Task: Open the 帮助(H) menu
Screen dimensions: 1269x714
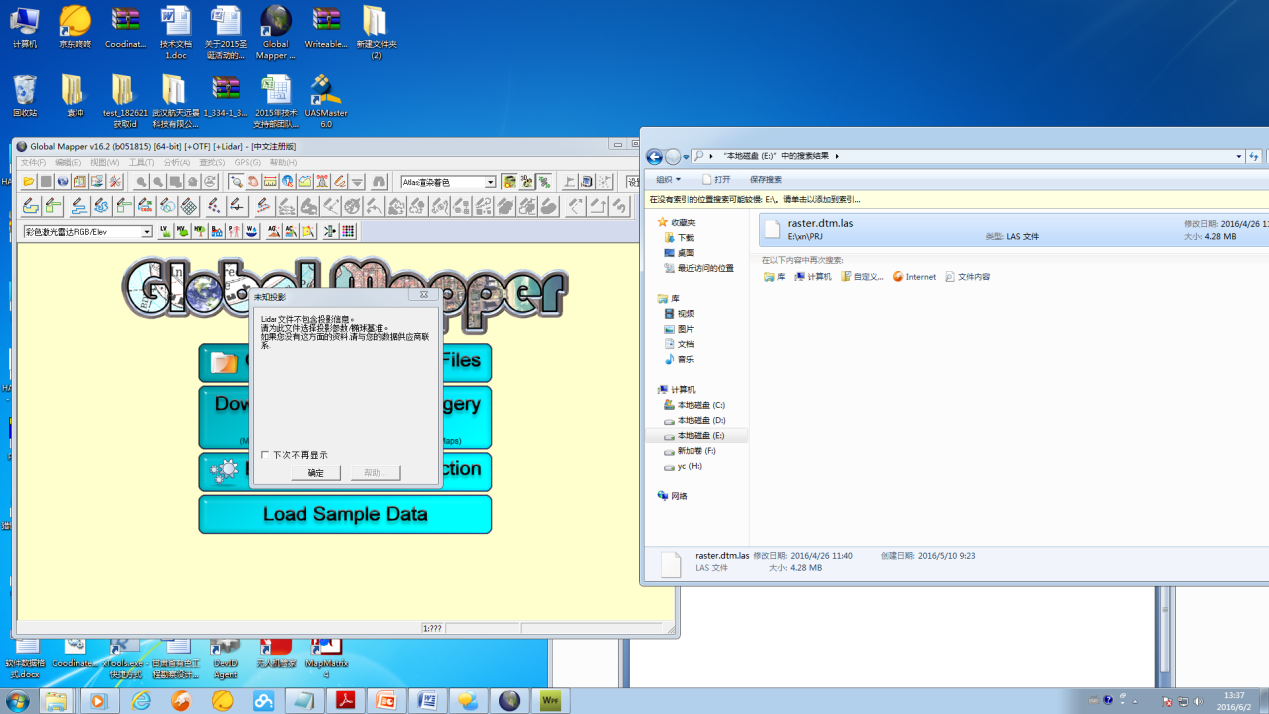Action: [x=283, y=162]
